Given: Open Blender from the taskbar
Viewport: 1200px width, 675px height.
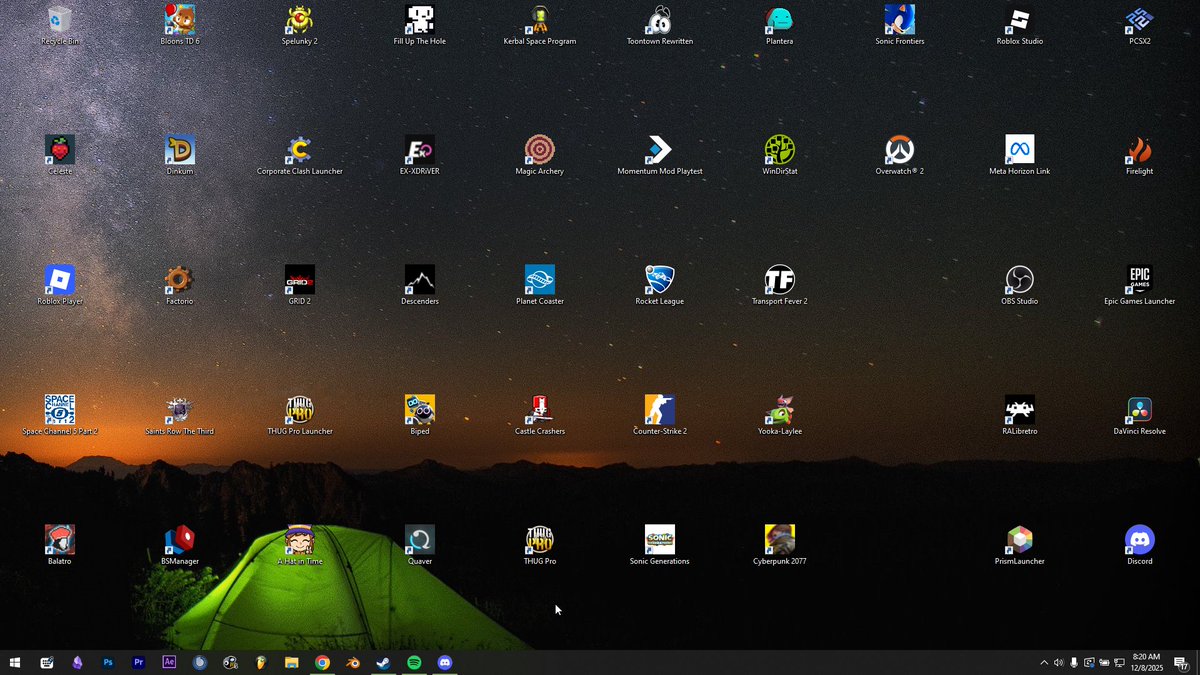Looking at the screenshot, I should coord(353,662).
